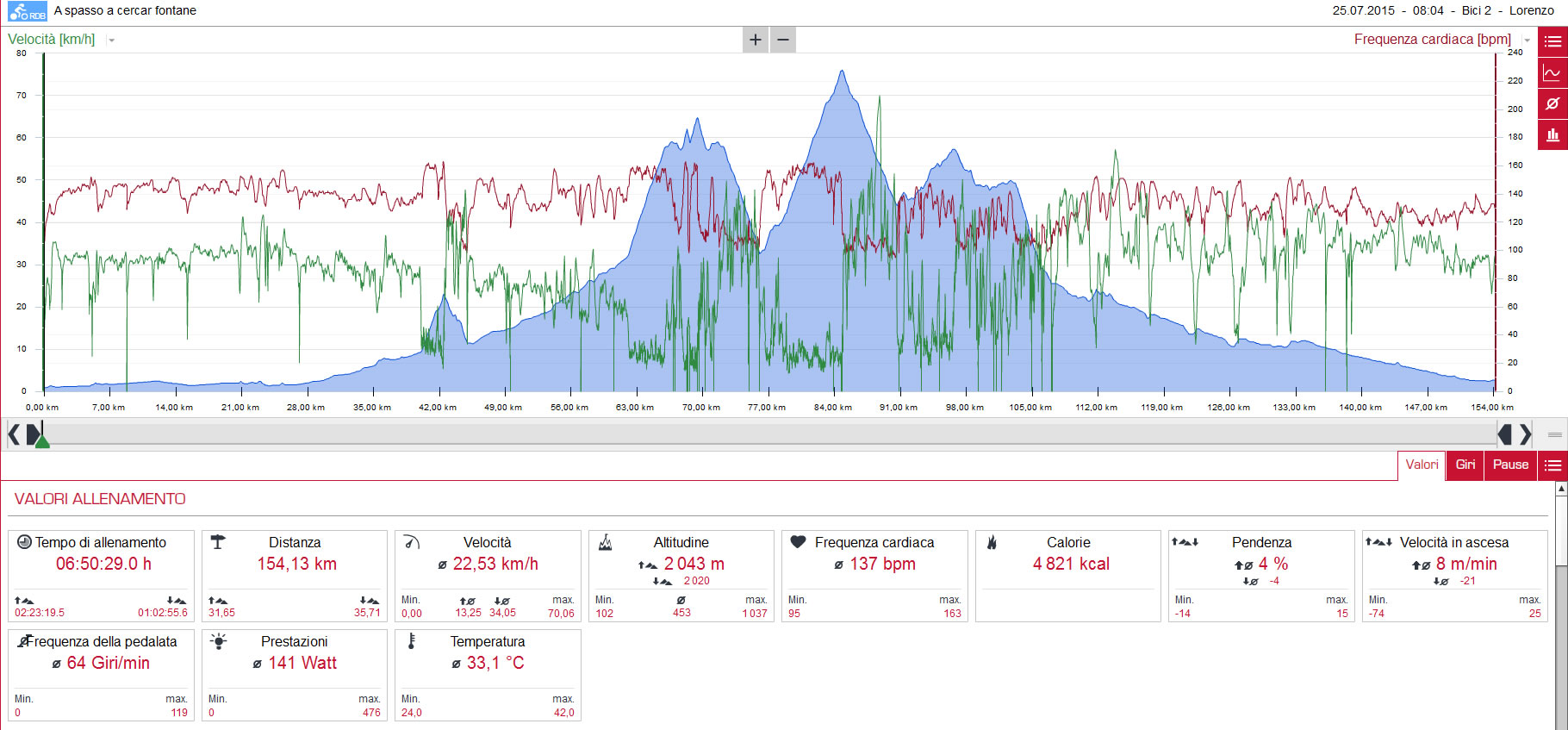Select the line chart view icon
This screenshot has width=1568, height=730.
click(x=1552, y=72)
